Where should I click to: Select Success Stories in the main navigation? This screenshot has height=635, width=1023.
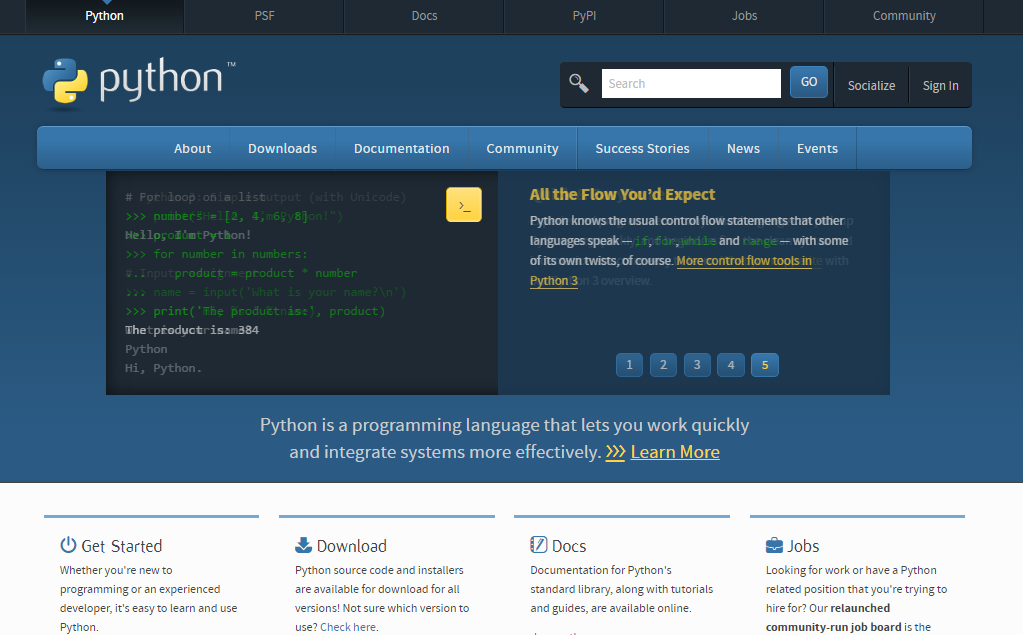642,148
